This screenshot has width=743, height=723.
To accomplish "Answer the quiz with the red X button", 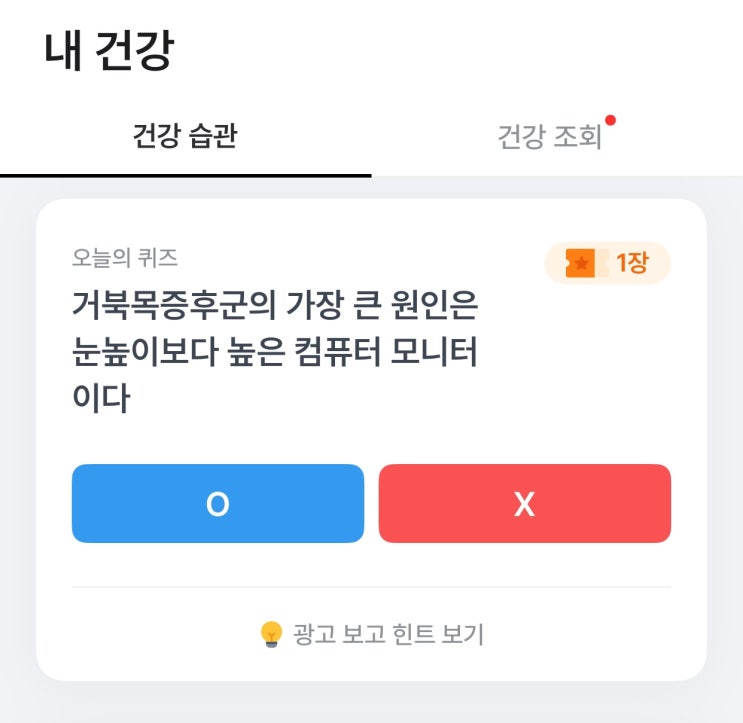I will pyautogui.click(x=524, y=503).
